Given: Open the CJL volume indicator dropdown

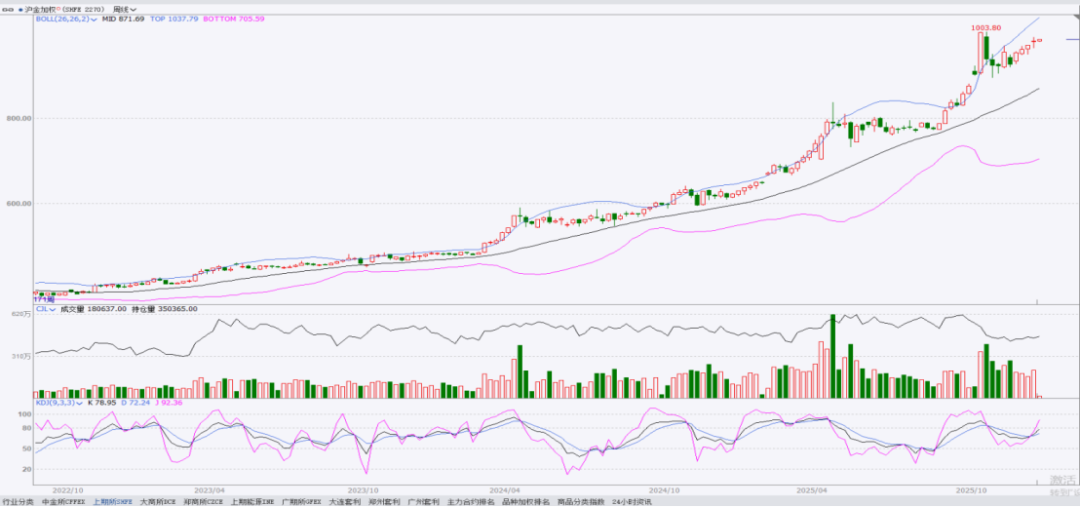Looking at the screenshot, I should coord(47,309).
